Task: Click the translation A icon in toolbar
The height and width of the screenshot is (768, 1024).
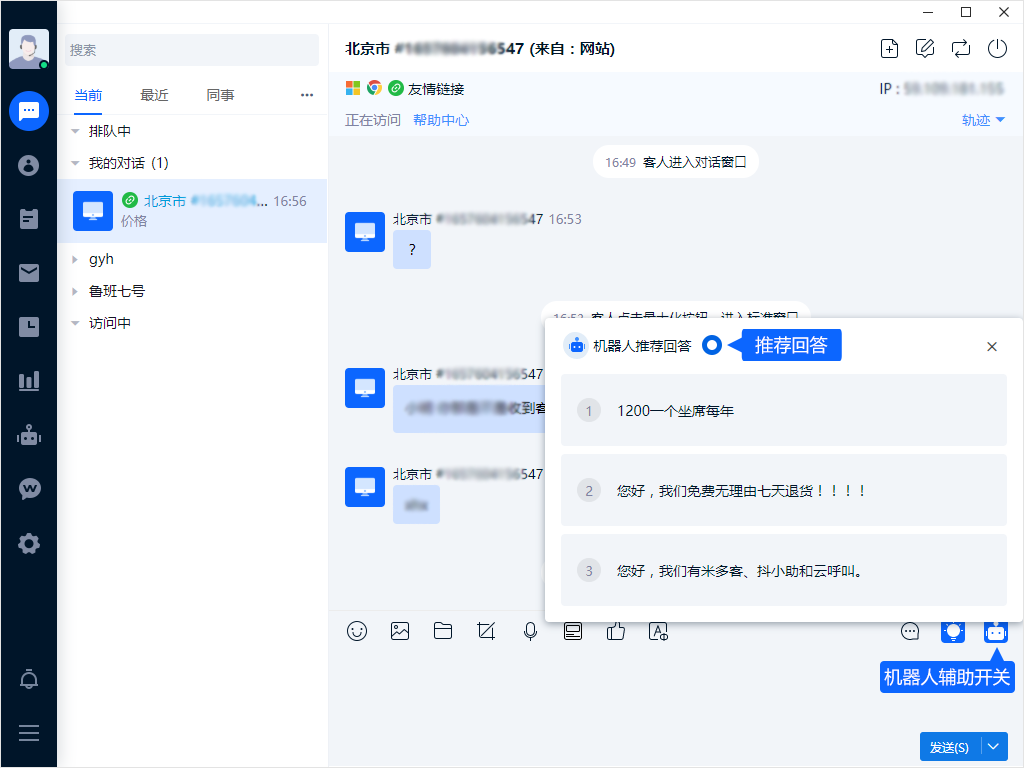Action: click(x=658, y=631)
